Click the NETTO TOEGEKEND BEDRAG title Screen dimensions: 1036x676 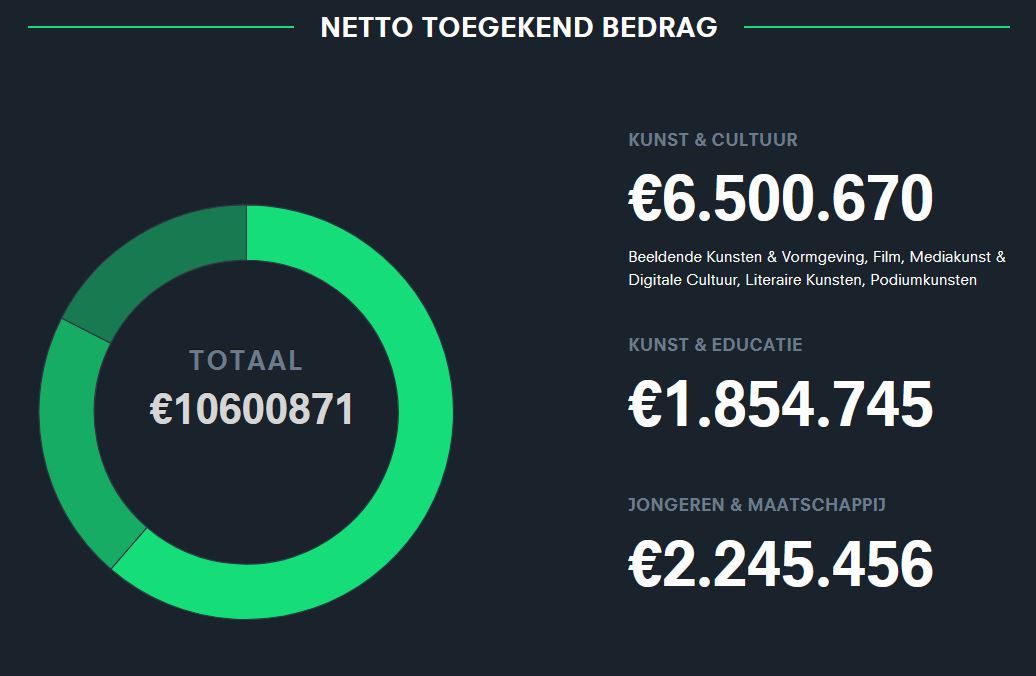click(518, 27)
